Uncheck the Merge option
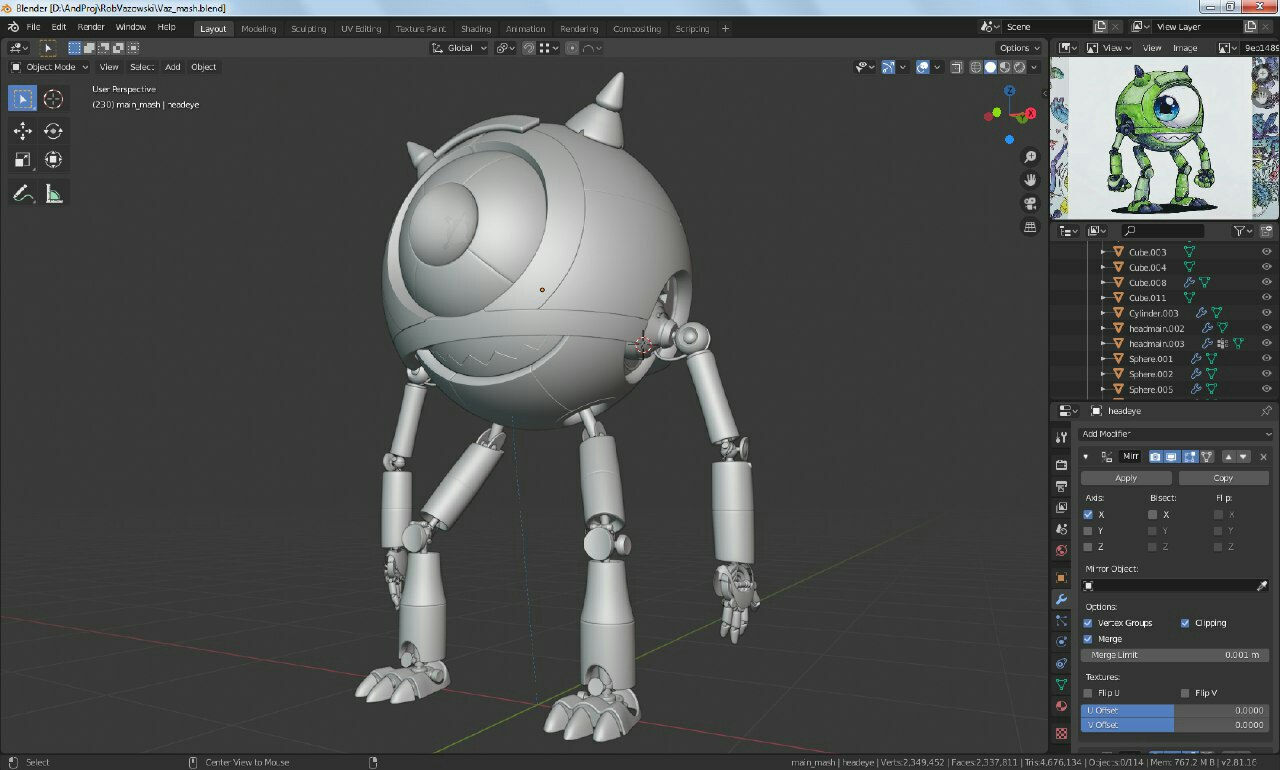The height and width of the screenshot is (770, 1280). pyautogui.click(x=1088, y=638)
